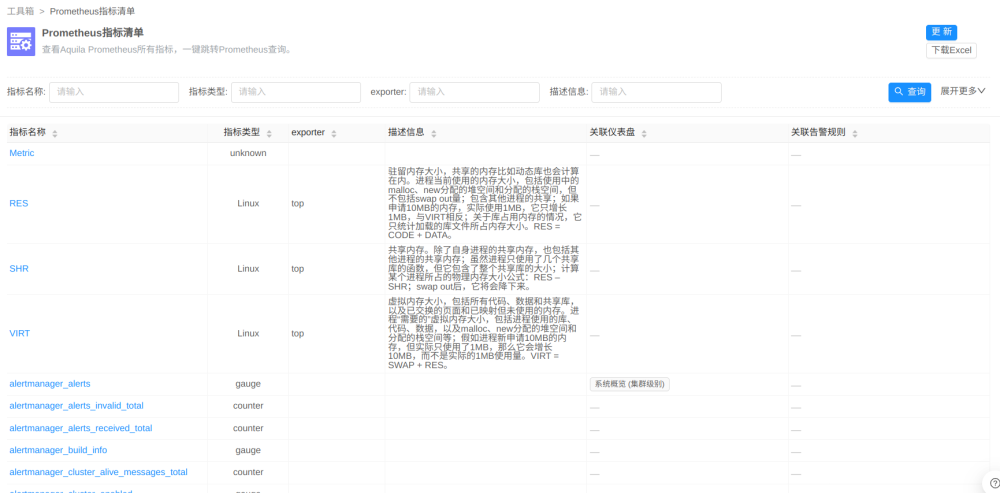Click the 系统概览 (集群级别) dashboard tag

pyautogui.click(x=629, y=384)
